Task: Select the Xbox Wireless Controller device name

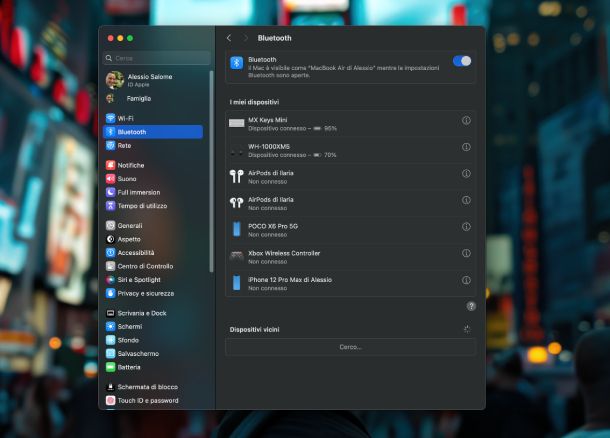Action: [x=284, y=253]
